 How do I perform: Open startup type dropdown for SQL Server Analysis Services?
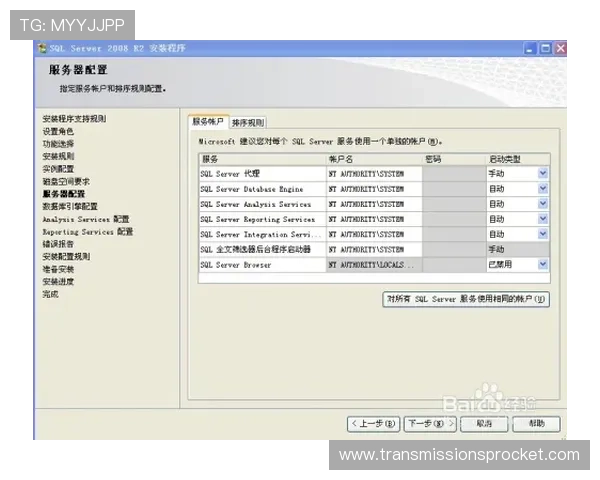click(543, 204)
